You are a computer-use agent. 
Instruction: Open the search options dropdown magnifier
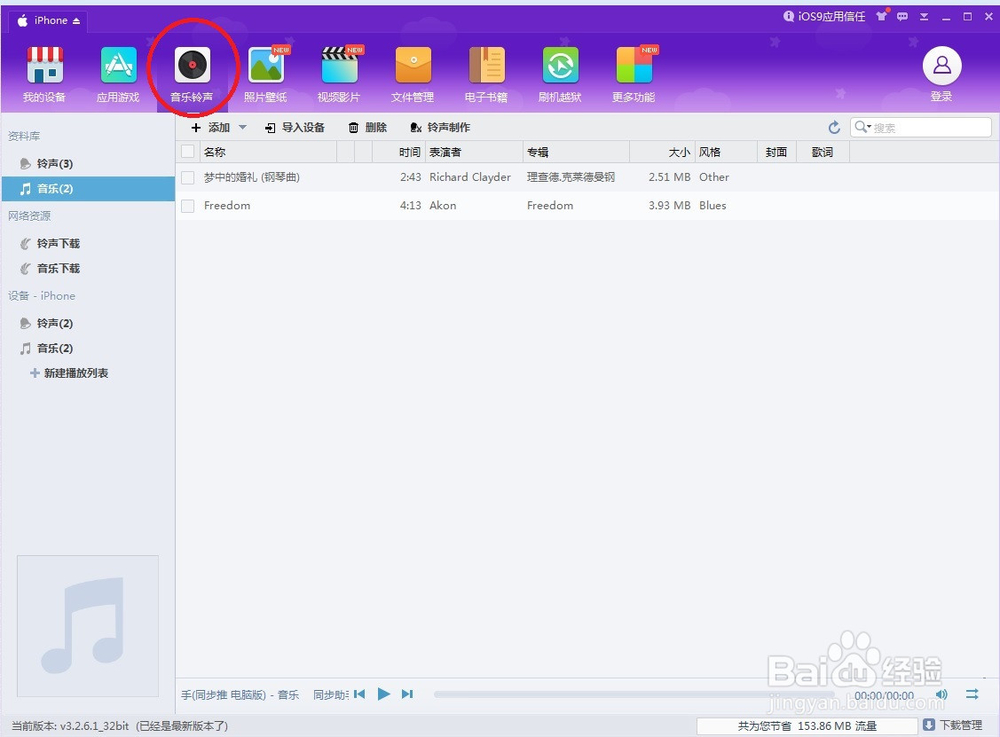(864, 127)
